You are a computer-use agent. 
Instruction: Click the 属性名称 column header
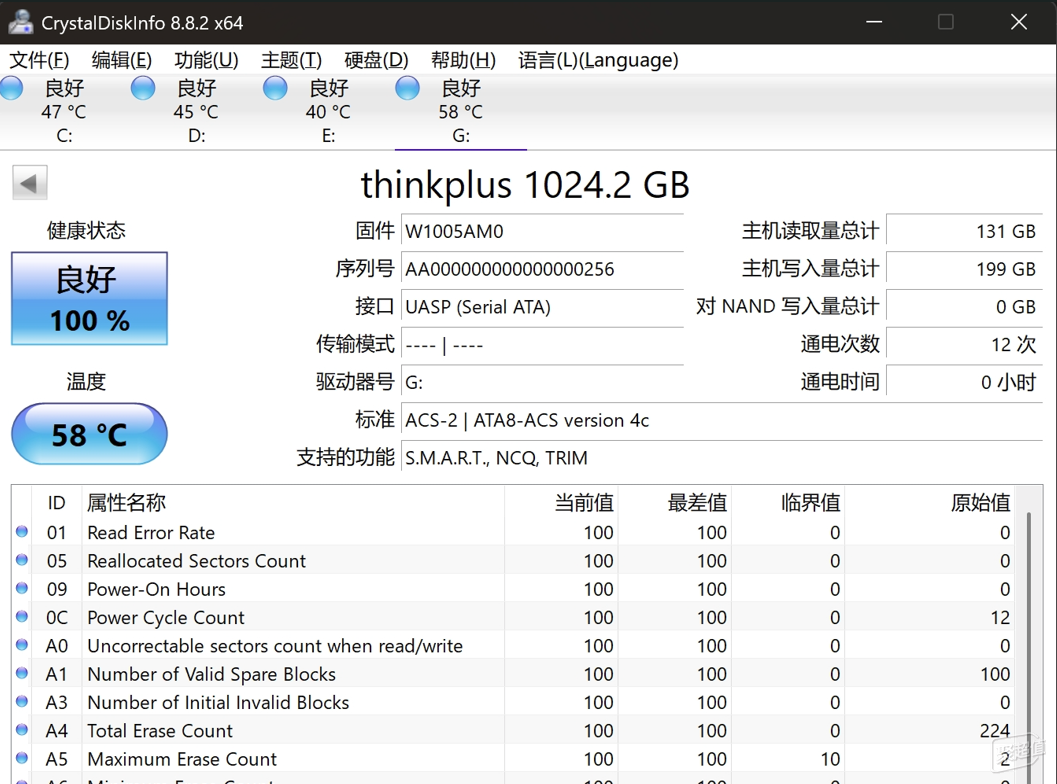coord(293,502)
